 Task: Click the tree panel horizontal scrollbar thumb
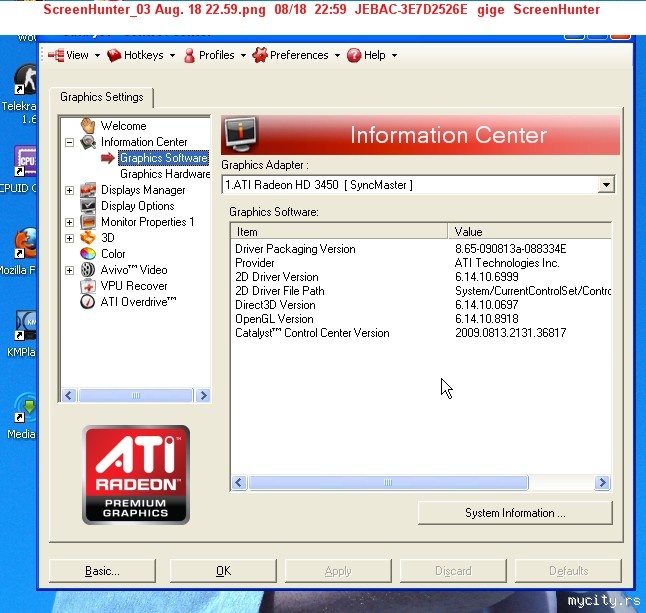point(136,395)
